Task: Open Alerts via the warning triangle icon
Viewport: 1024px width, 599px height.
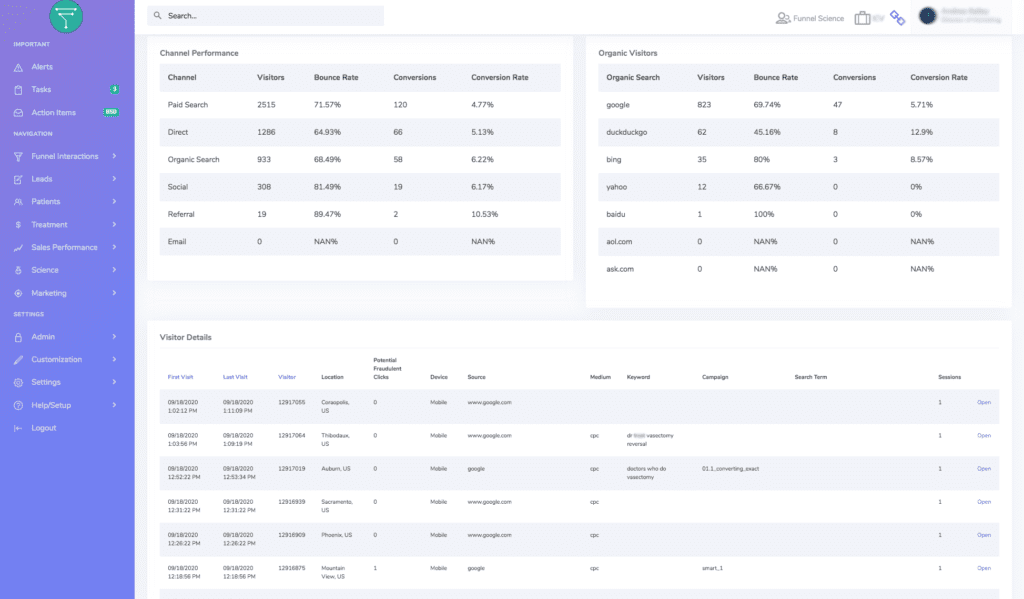Action: point(19,67)
